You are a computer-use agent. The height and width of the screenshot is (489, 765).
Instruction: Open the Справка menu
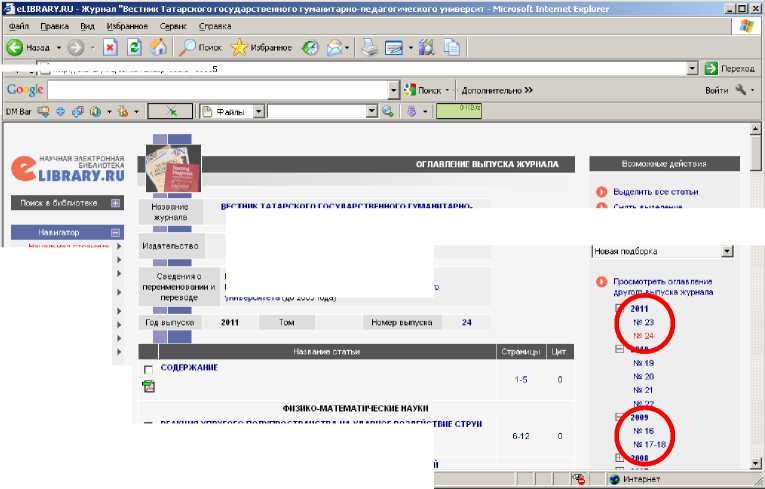click(215, 26)
